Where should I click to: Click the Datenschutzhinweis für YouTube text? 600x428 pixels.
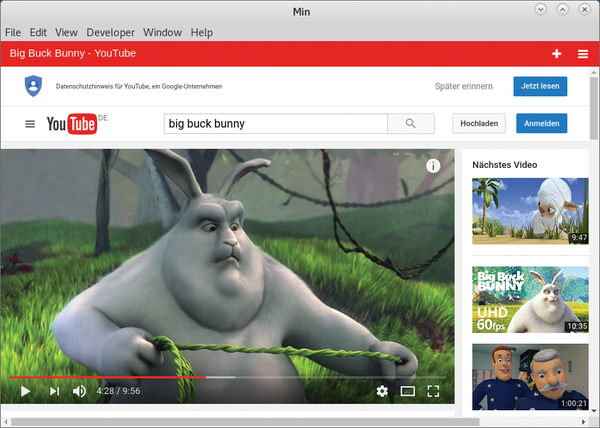[x=139, y=86]
